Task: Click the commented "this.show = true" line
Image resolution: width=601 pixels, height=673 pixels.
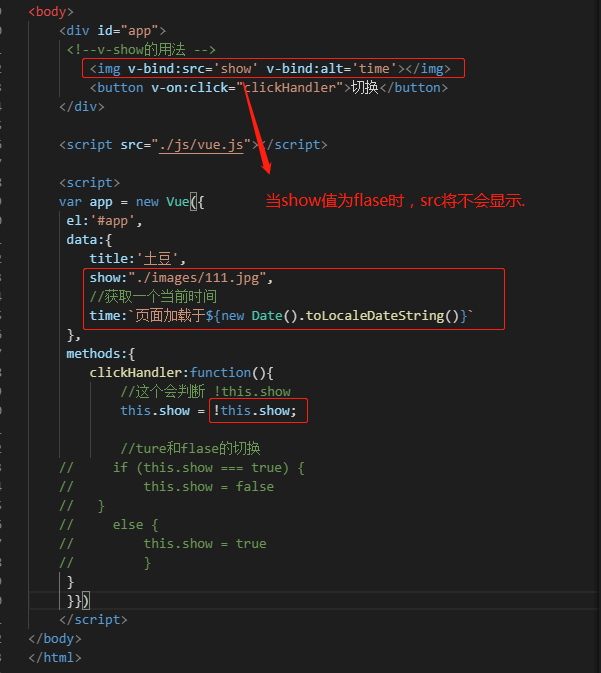Action: click(163, 544)
